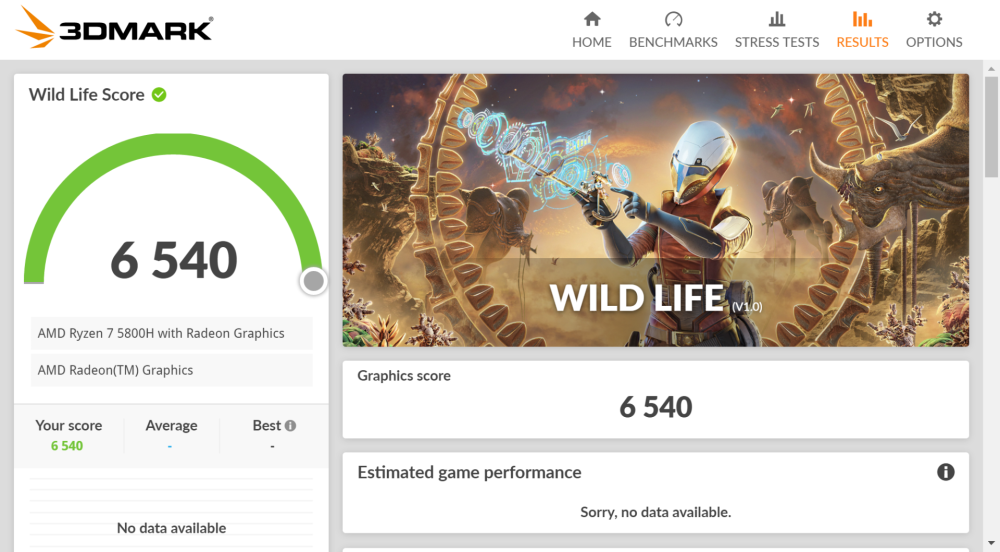
Task: Click the Options gear icon
Action: coord(934,19)
